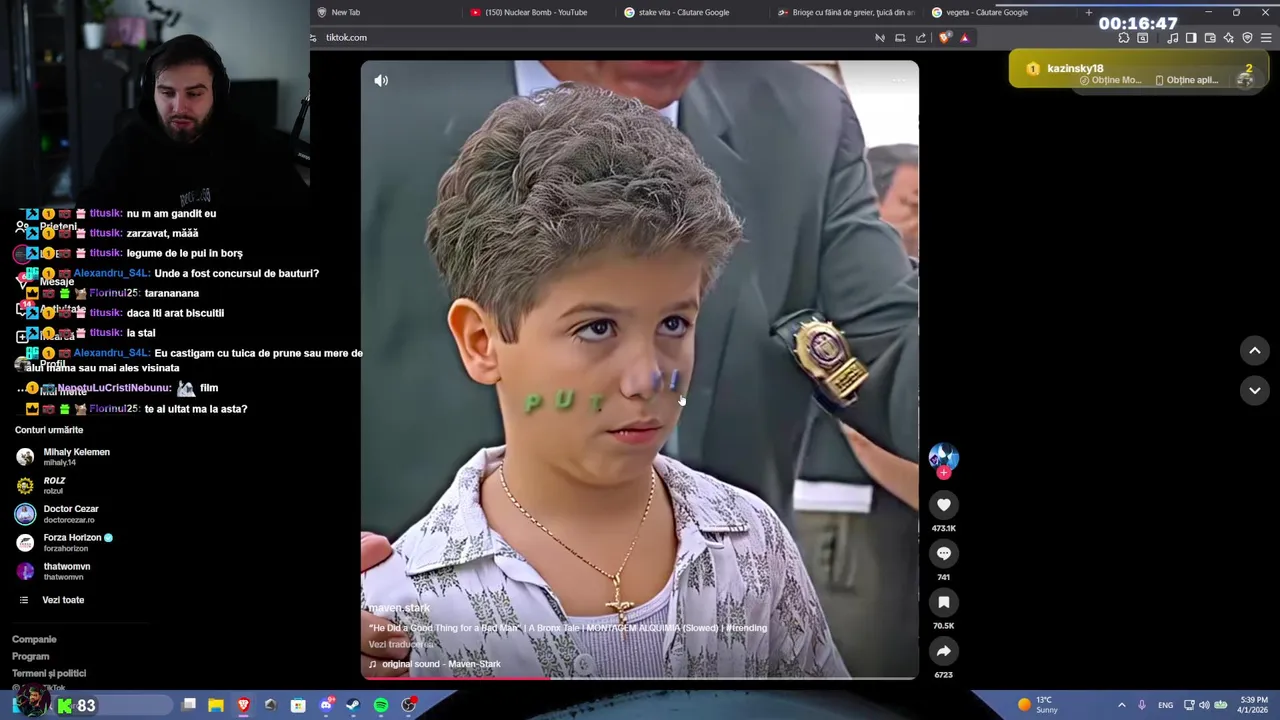Open the video comments icon

tap(943, 554)
